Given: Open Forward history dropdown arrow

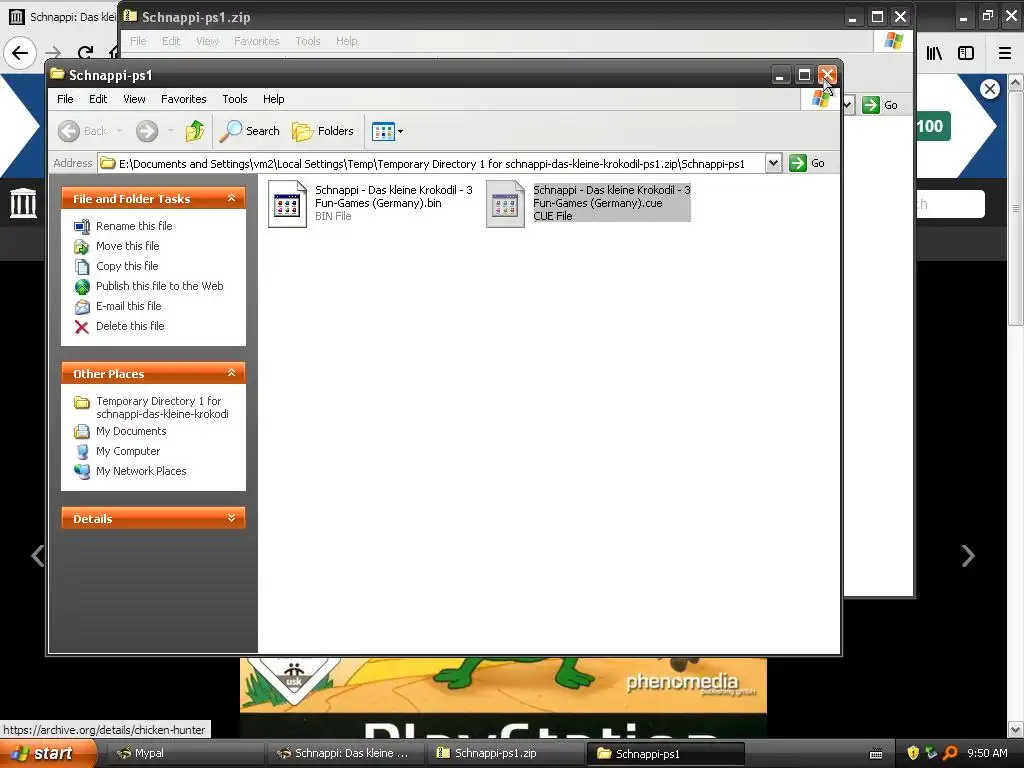Looking at the screenshot, I should pyautogui.click(x=170, y=131).
